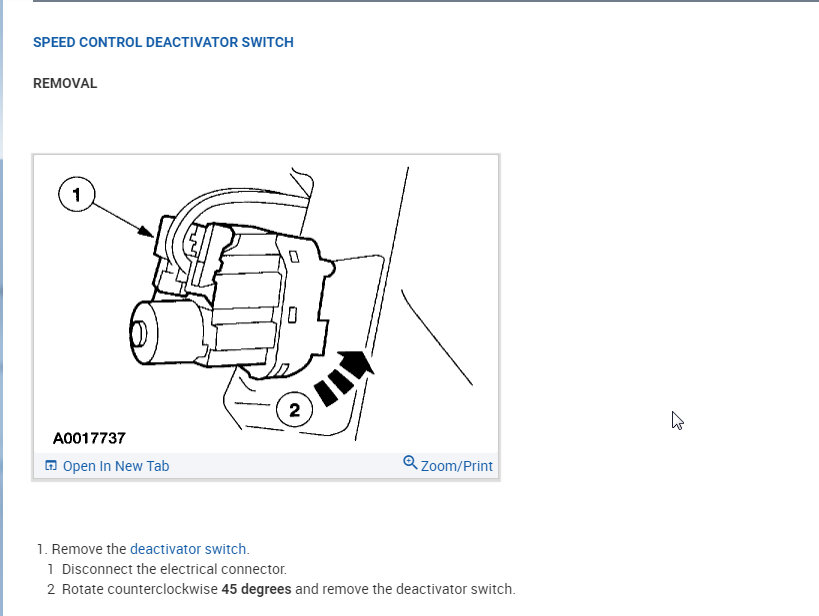Open the Zoom/Print view
Screen dimensions: 819x616
456,466
